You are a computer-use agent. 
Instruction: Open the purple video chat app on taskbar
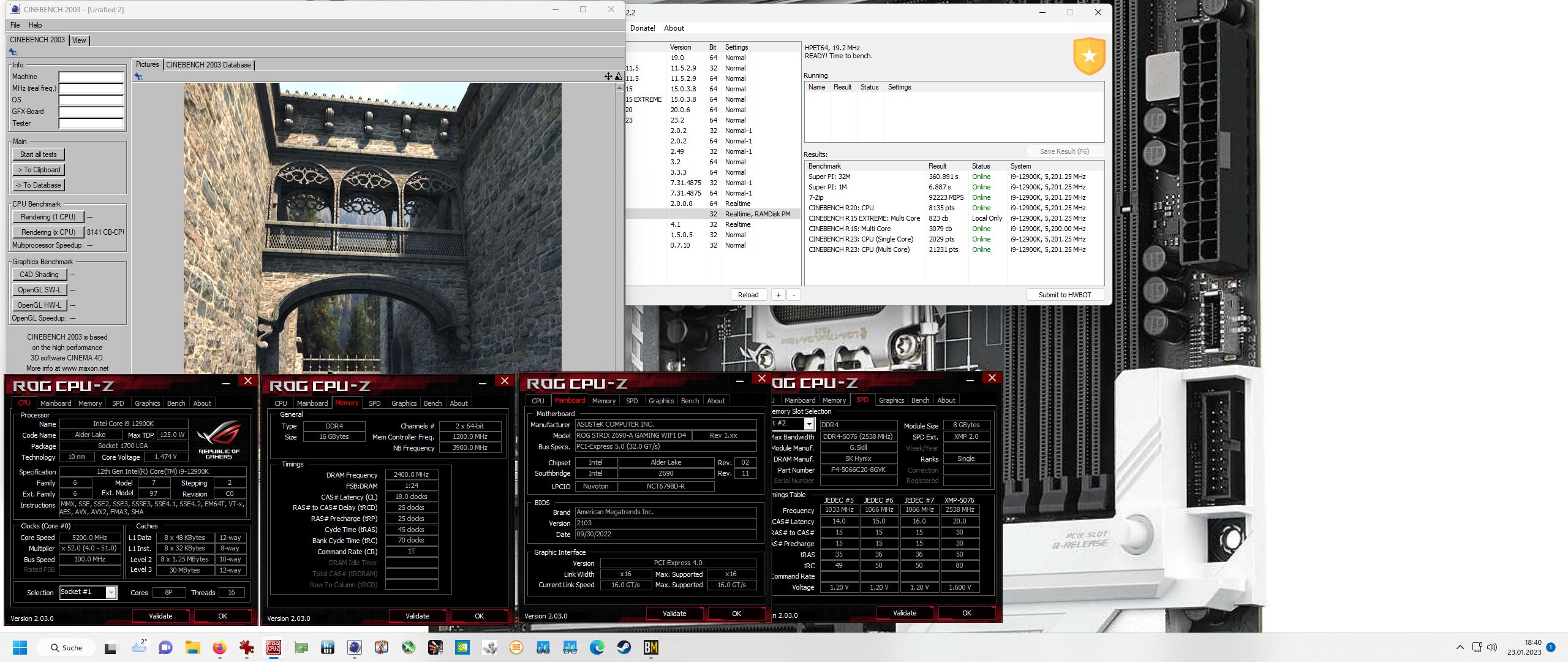tap(165, 647)
